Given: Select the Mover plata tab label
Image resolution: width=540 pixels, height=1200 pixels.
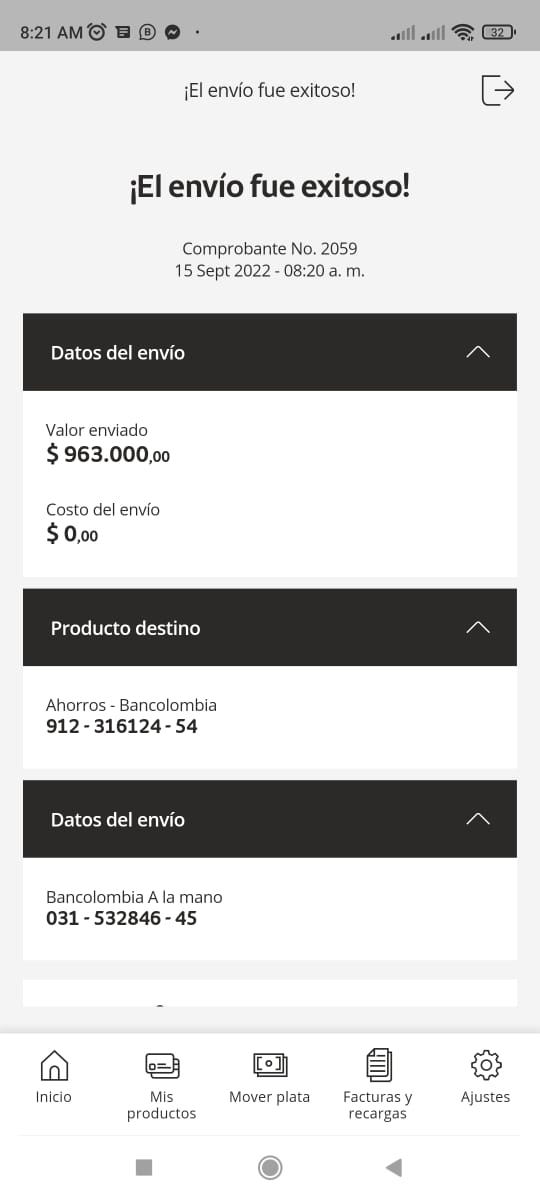Looking at the screenshot, I should [x=270, y=1097].
